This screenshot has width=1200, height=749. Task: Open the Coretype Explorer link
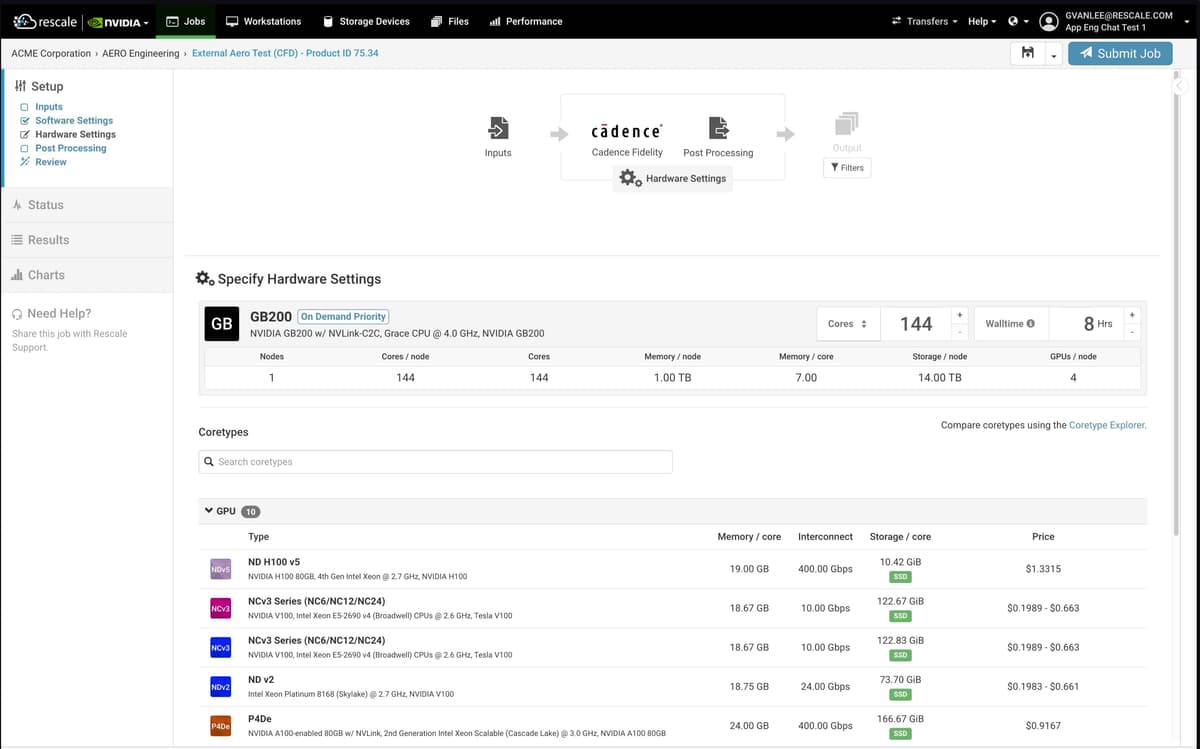coord(1107,425)
